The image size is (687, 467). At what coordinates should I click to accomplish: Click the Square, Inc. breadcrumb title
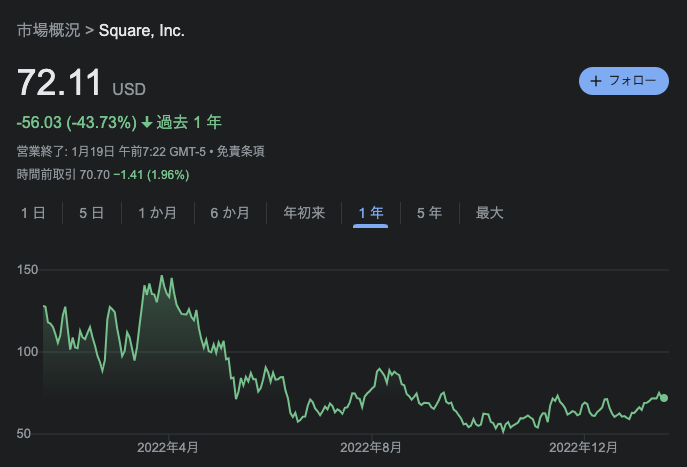(x=142, y=31)
